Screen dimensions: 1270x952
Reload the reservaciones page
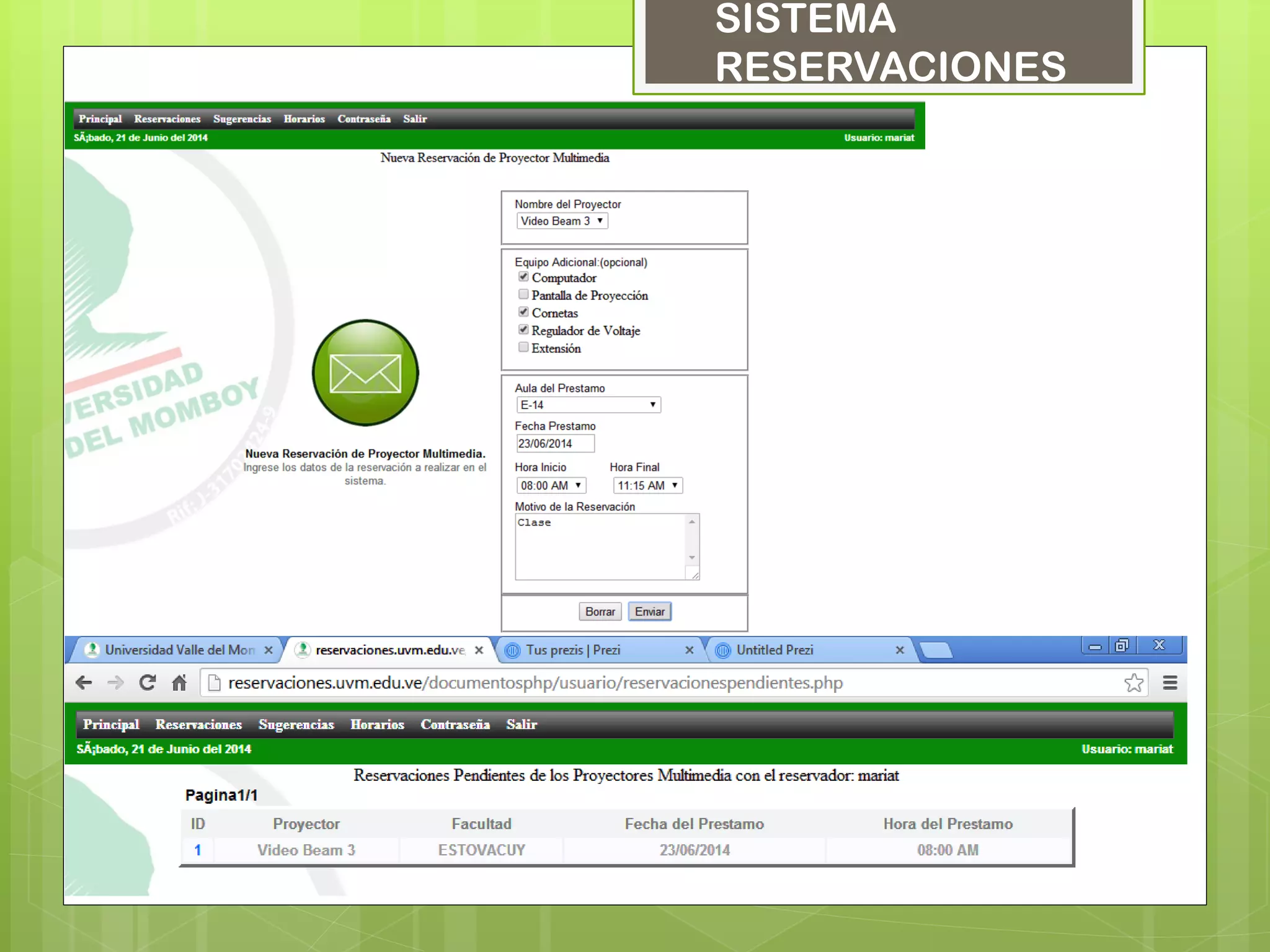(x=148, y=683)
